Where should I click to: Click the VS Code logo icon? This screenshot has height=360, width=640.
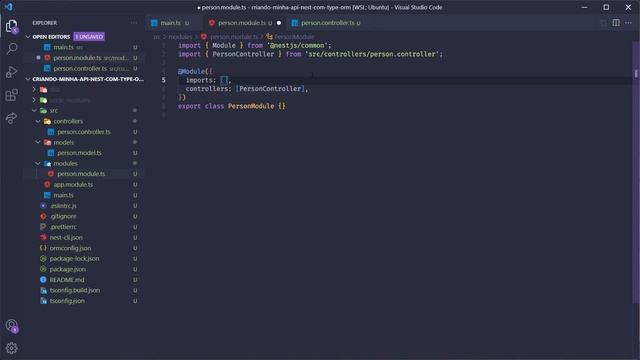[x=9, y=7]
